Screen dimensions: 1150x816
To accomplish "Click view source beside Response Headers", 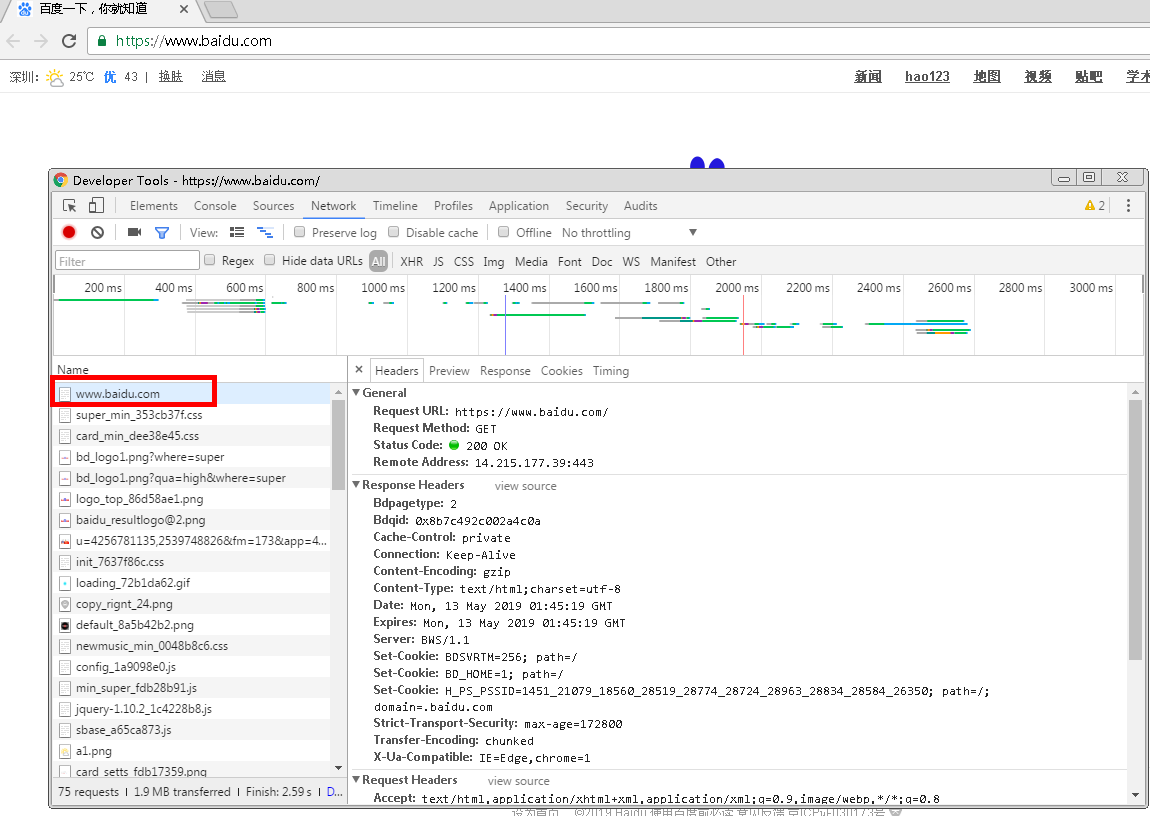I will pos(526,486).
